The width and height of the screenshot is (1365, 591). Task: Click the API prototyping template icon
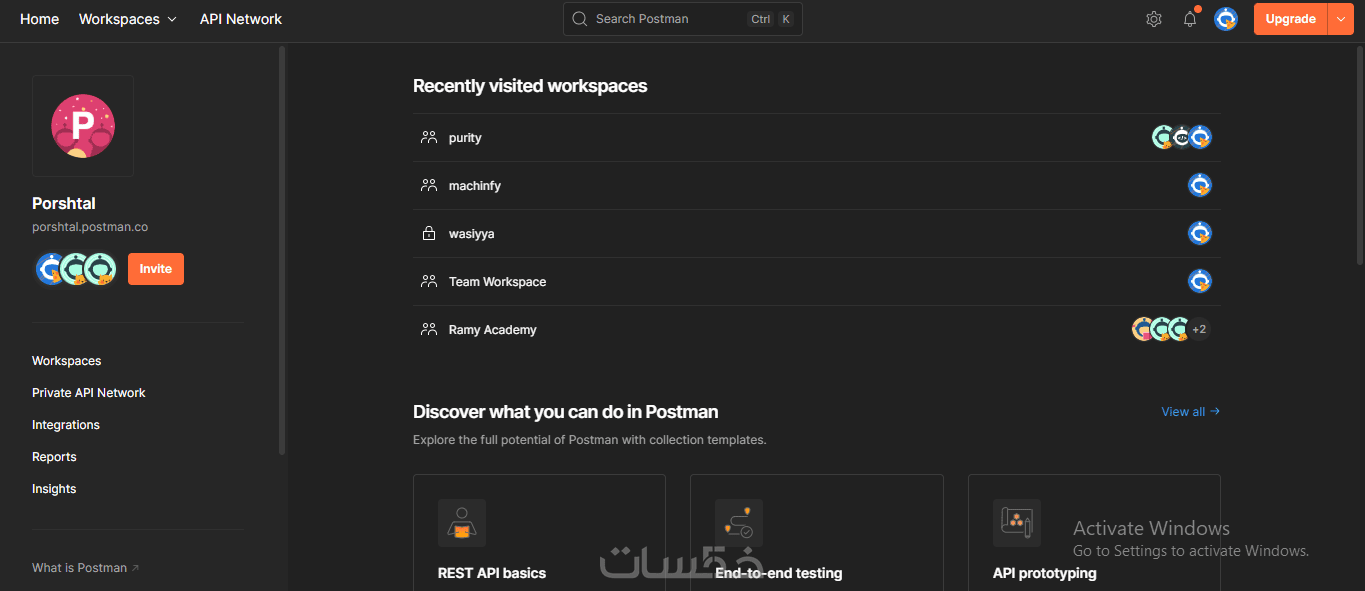[x=1016, y=523]
